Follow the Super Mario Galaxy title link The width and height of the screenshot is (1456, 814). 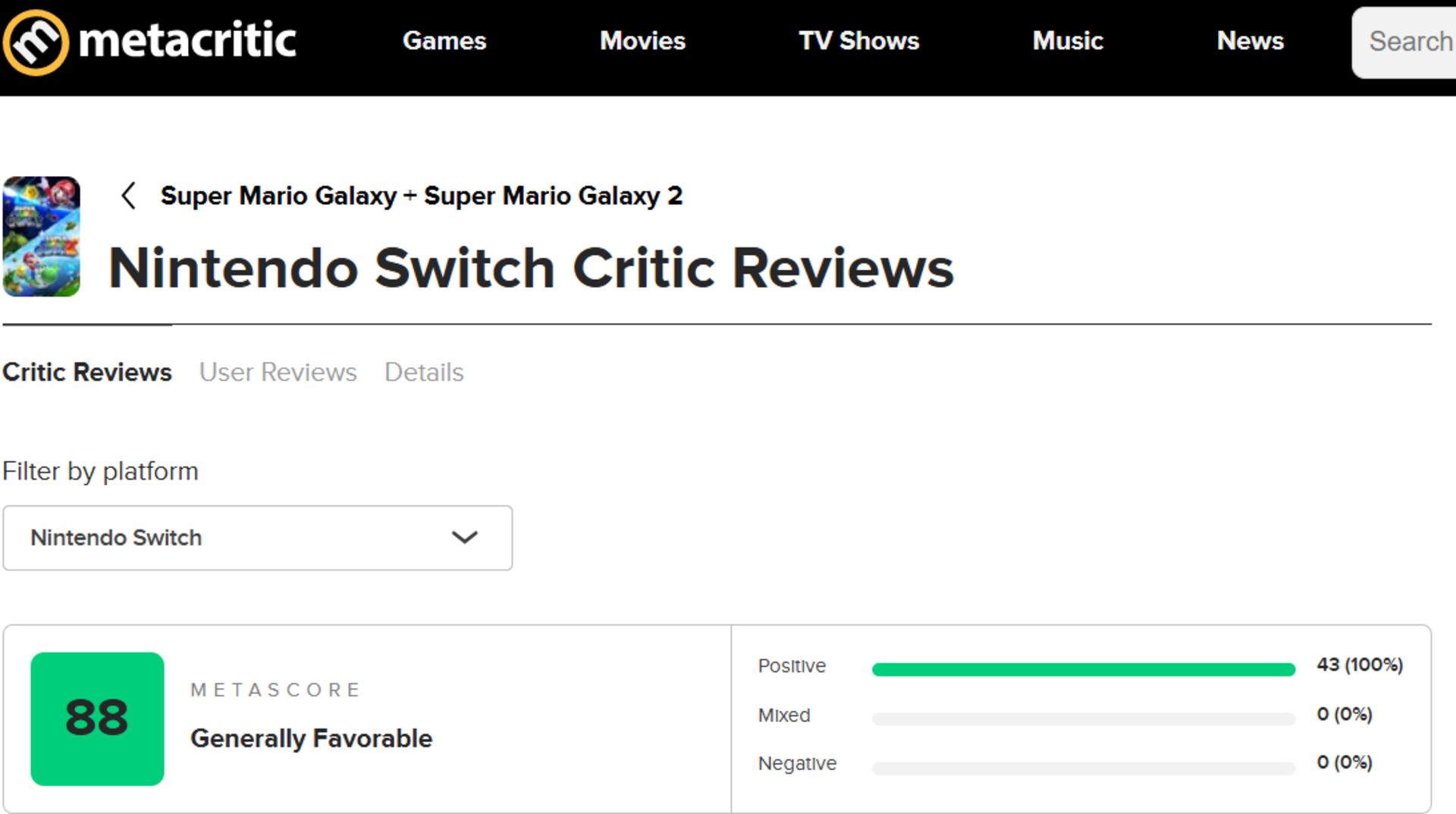[x=421, y=196]
